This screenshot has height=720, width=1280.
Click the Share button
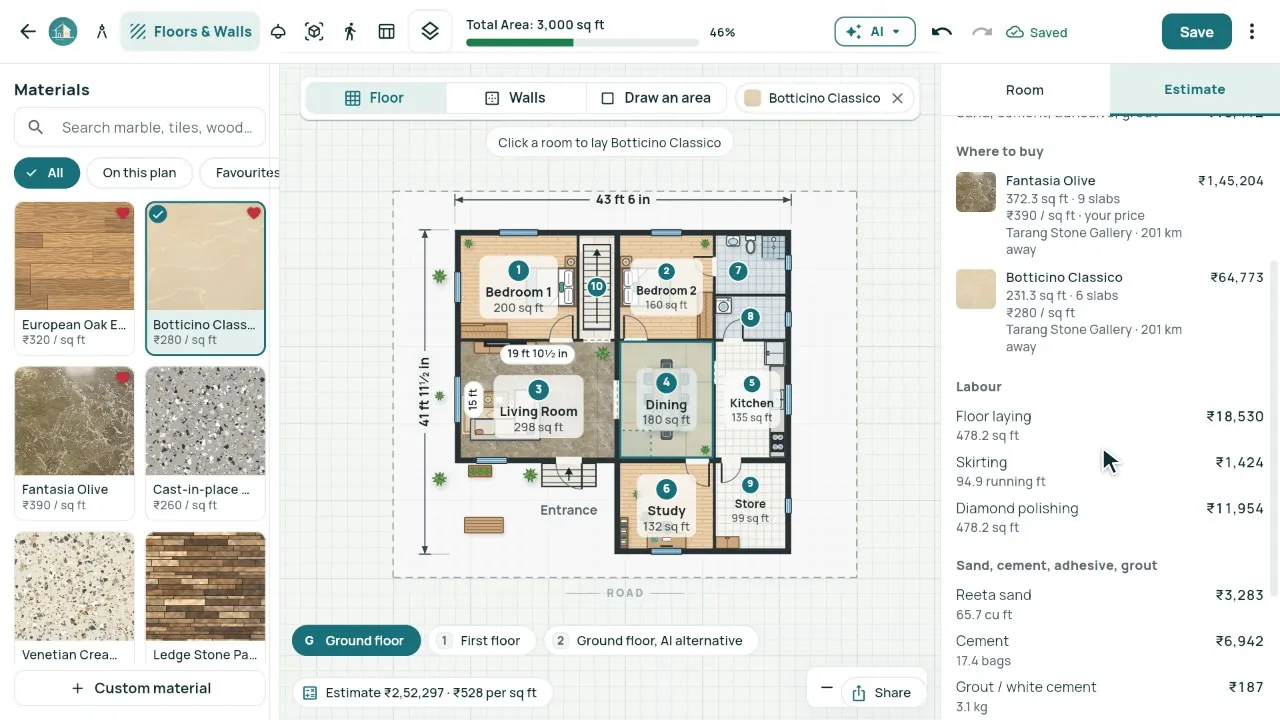[x=881, y=692]
